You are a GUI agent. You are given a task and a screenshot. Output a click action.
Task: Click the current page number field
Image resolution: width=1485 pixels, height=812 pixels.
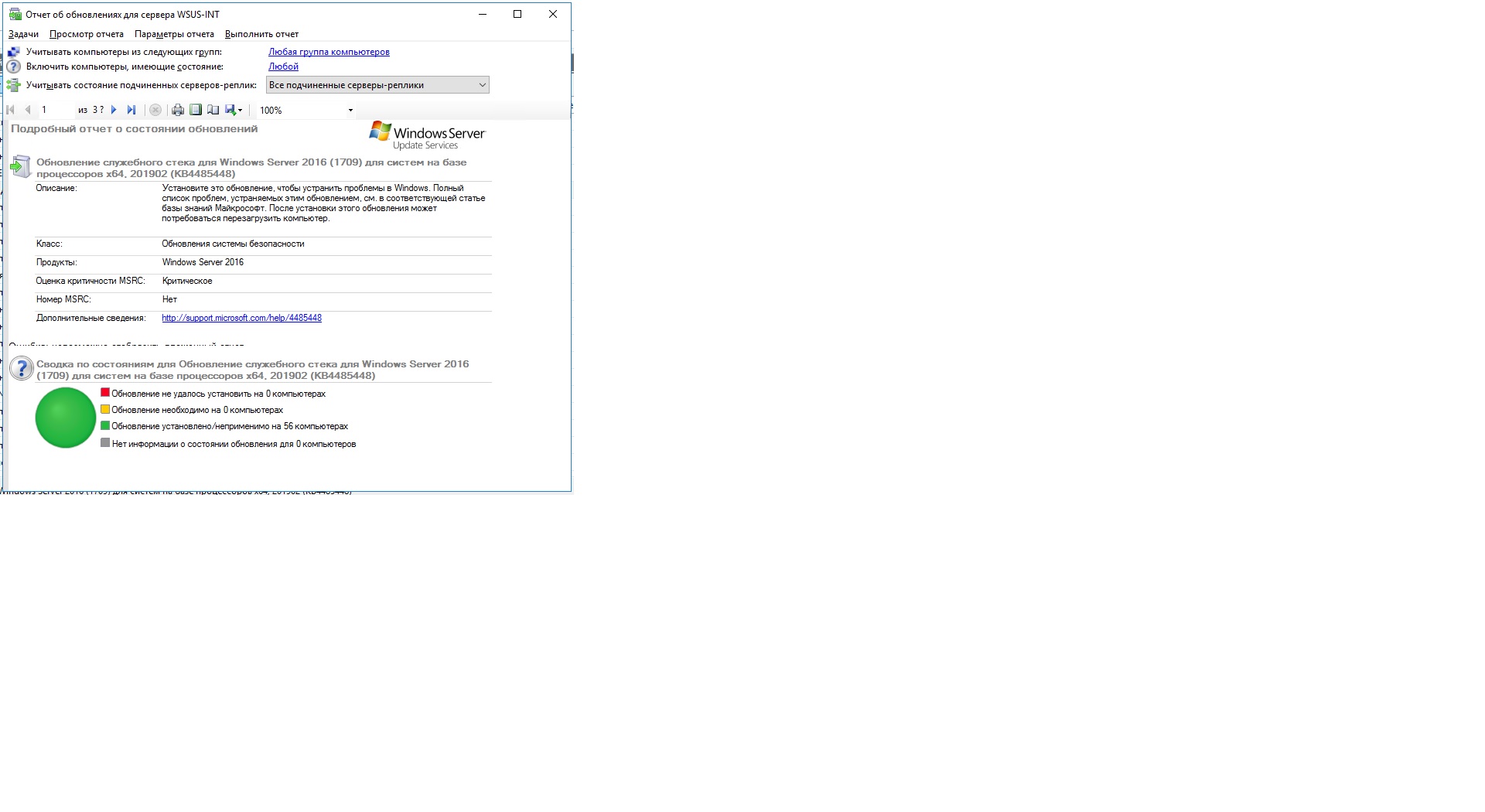[x=56, y=110]
